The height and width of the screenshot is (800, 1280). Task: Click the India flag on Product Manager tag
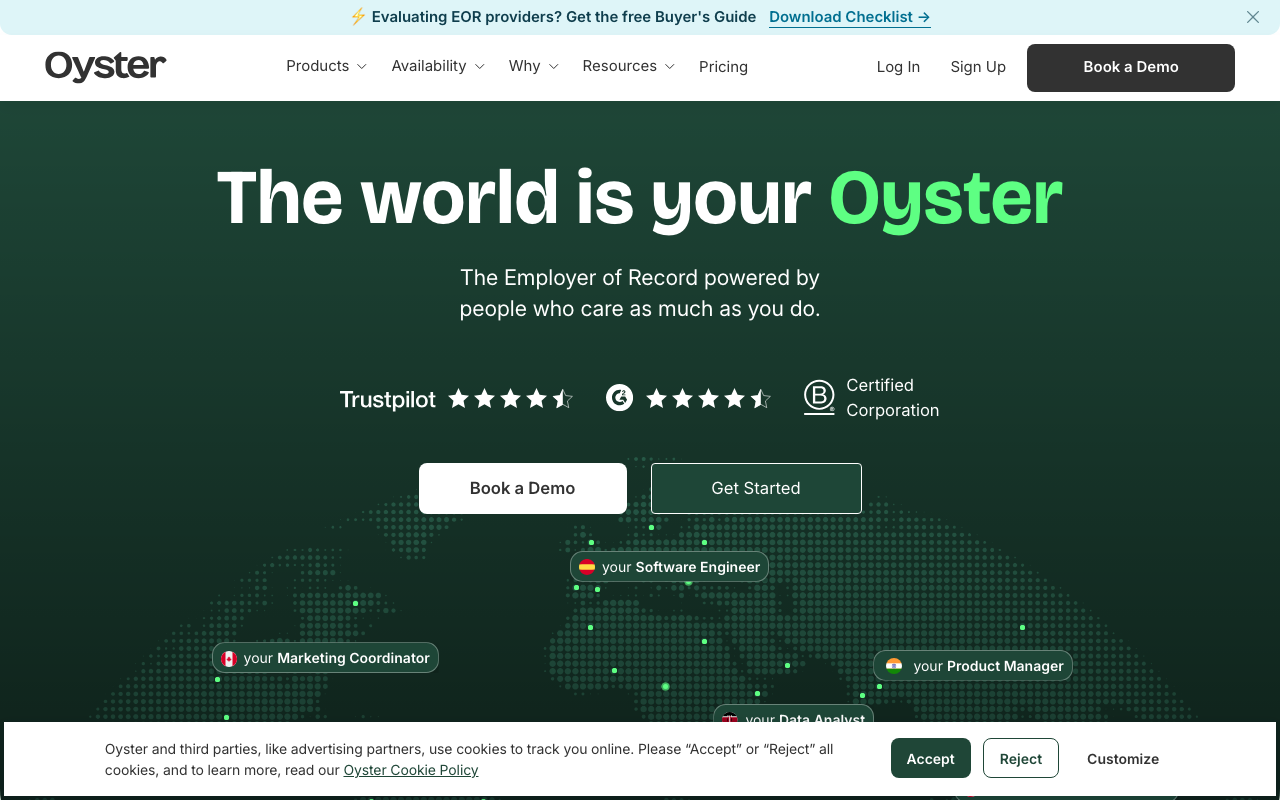click(894, 666)
